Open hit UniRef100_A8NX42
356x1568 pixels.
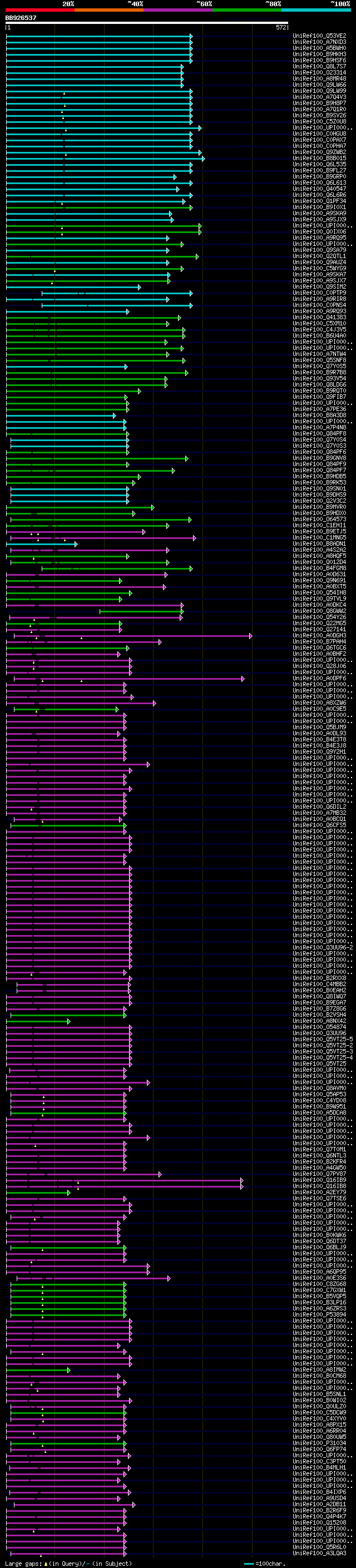pos(319,1021)
